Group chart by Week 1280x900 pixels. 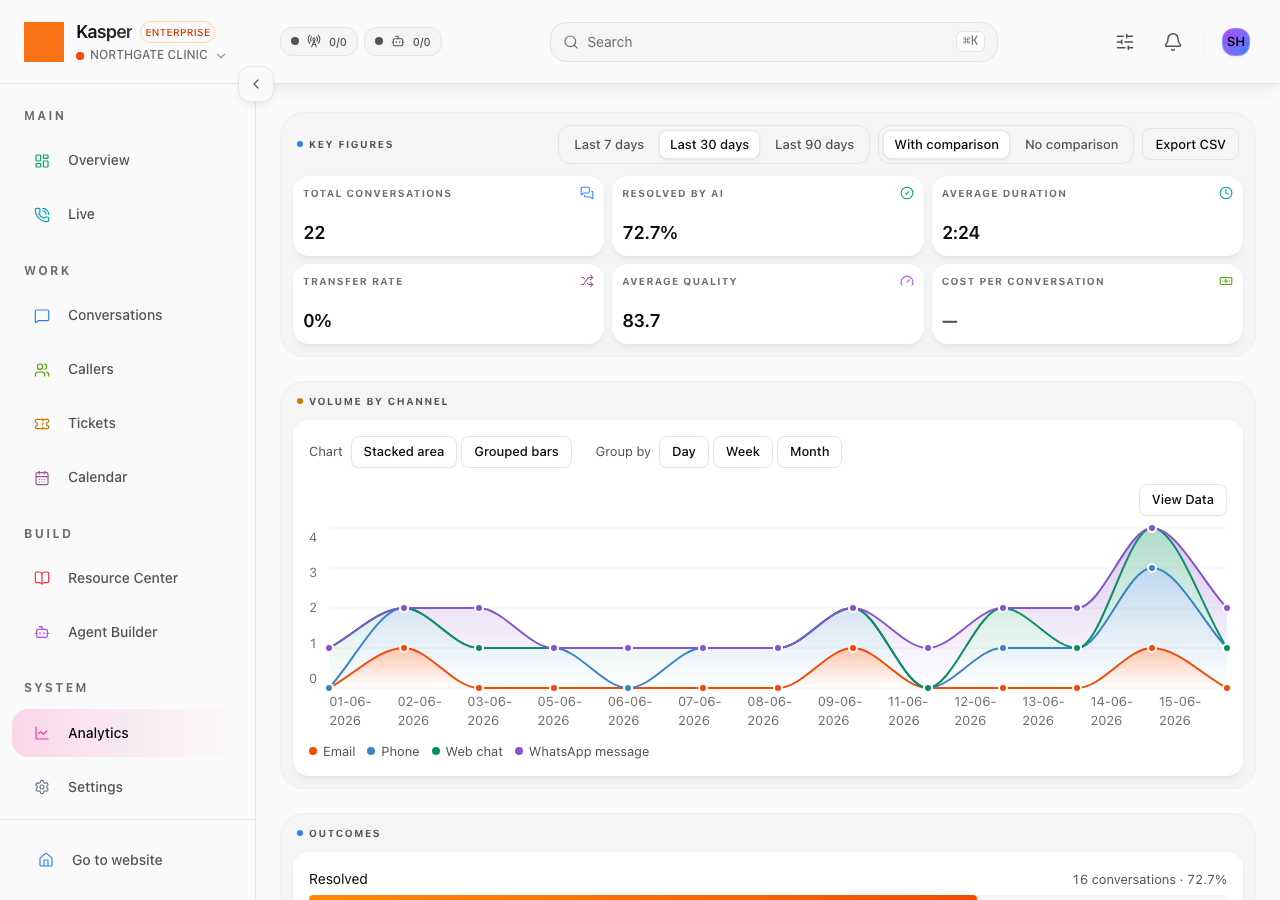tap(743, 452)
